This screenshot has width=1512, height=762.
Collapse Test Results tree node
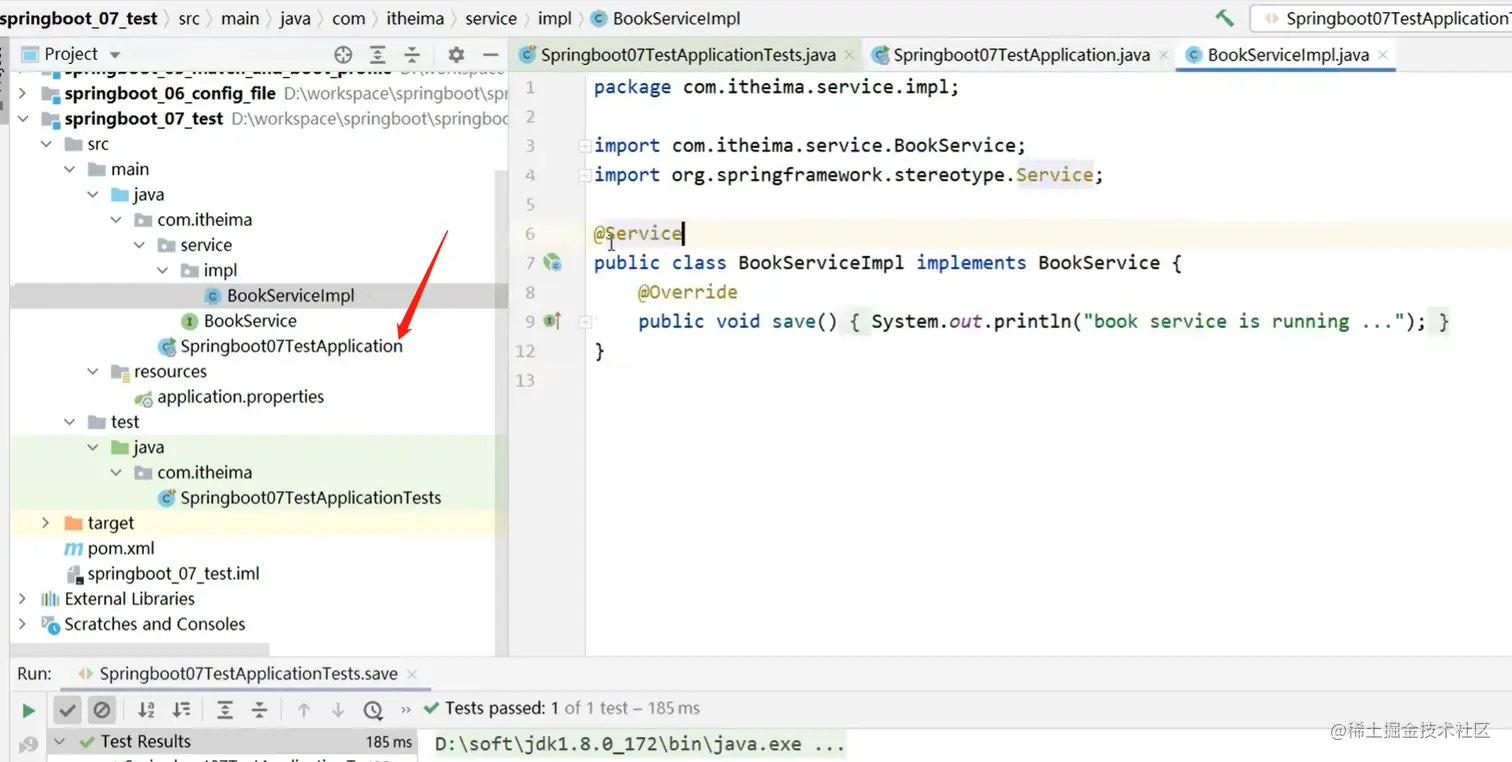pyautogui.click(x=59, y=742)
